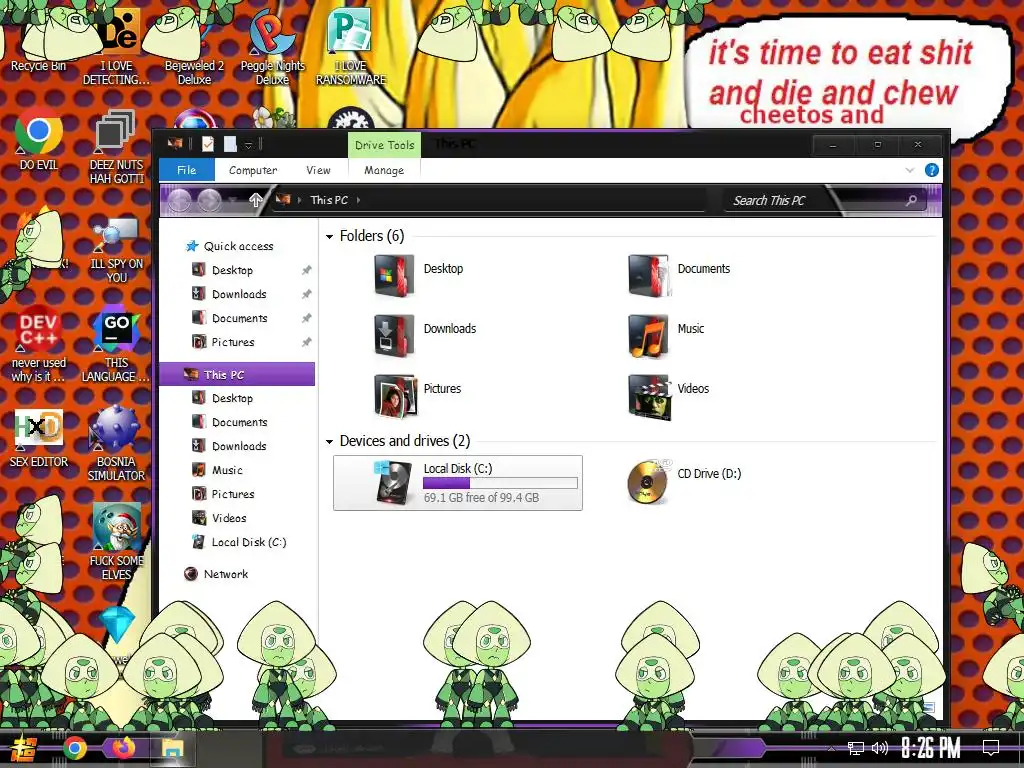Select Network in the navigation pane

(225, 574)
